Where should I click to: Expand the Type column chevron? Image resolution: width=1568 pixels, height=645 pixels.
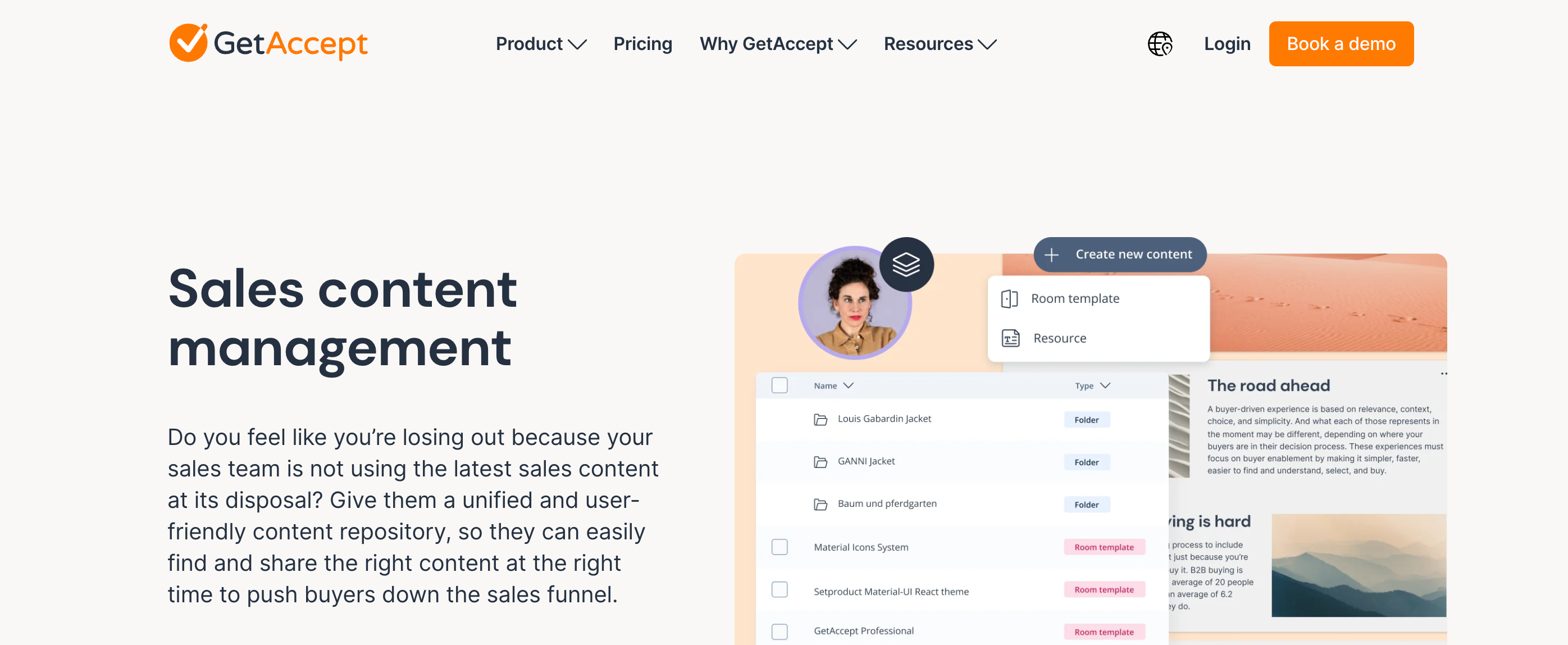tap(1106, 385)
